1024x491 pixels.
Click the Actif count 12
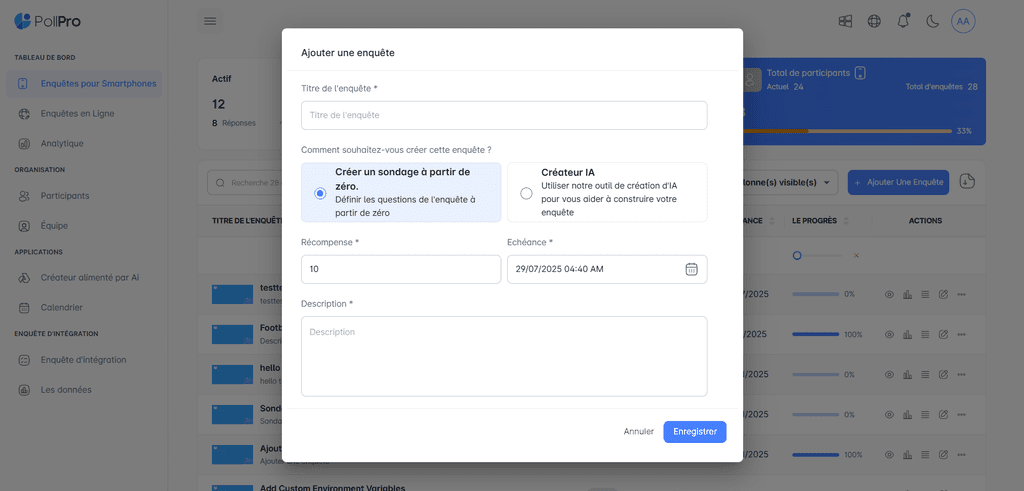coord(219,104)
